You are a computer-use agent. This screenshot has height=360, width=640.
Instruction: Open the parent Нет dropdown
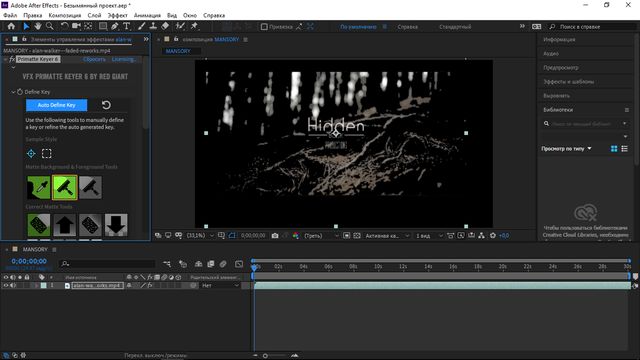tap(220, 285)
